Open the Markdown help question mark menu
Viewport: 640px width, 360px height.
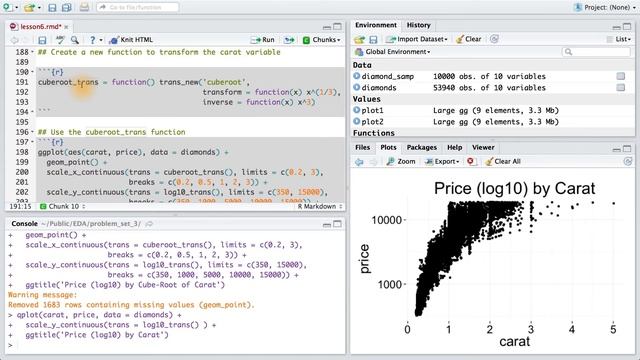(x=95, y=40)
